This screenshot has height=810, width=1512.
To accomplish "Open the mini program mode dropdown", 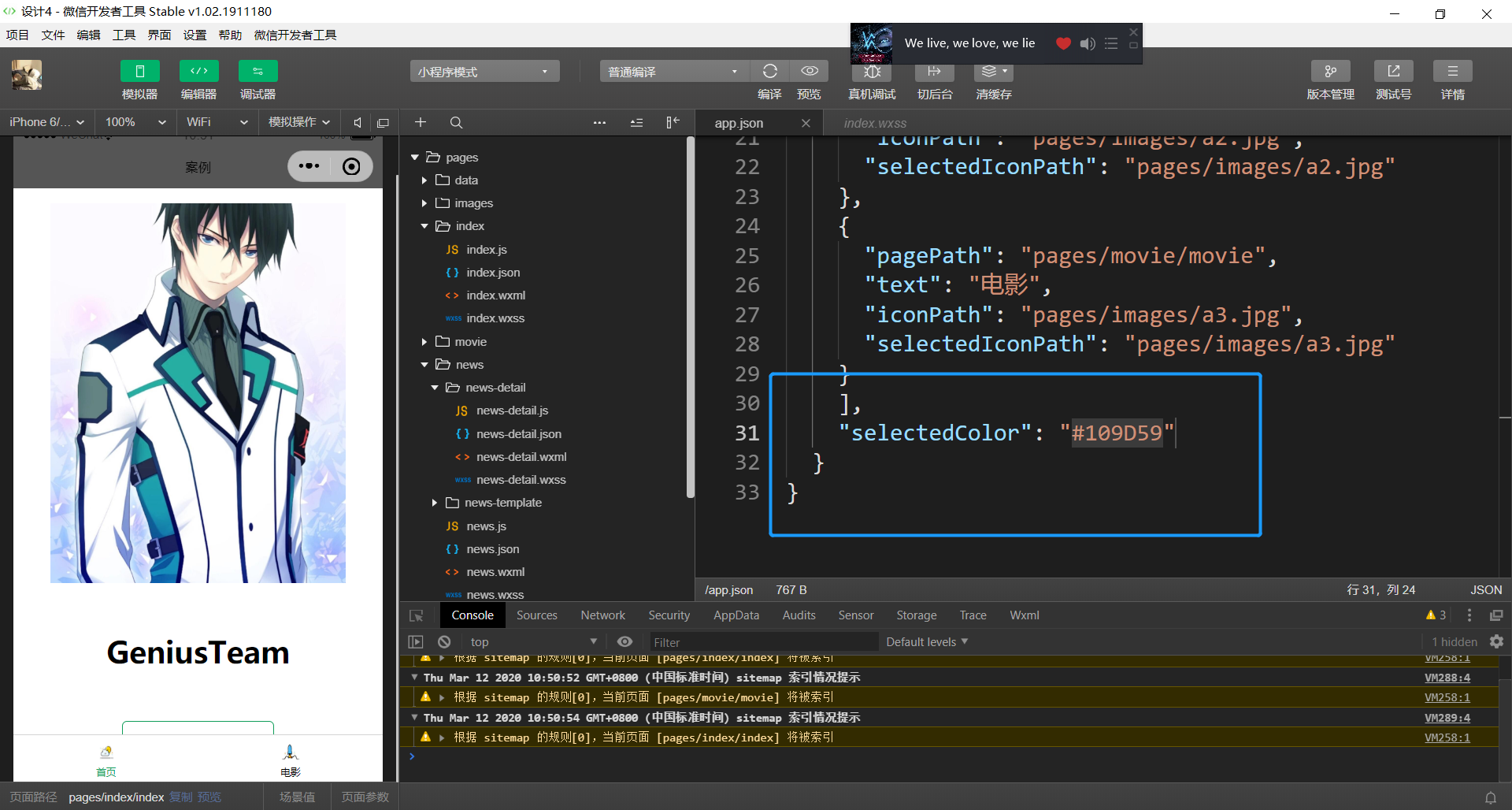I will tap(484, 72).
